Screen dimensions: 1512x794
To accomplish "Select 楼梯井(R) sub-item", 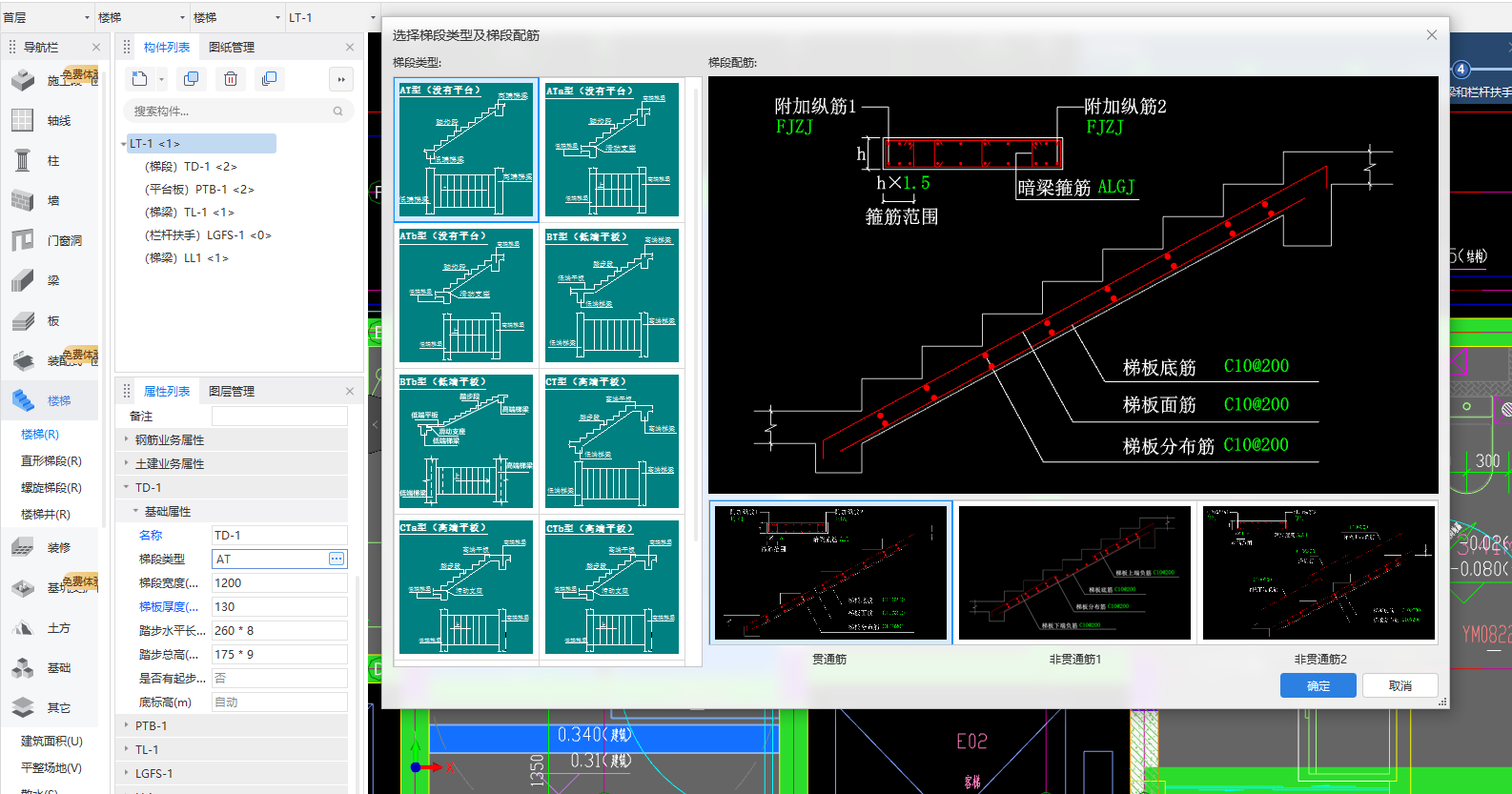I will pos(46,514).
